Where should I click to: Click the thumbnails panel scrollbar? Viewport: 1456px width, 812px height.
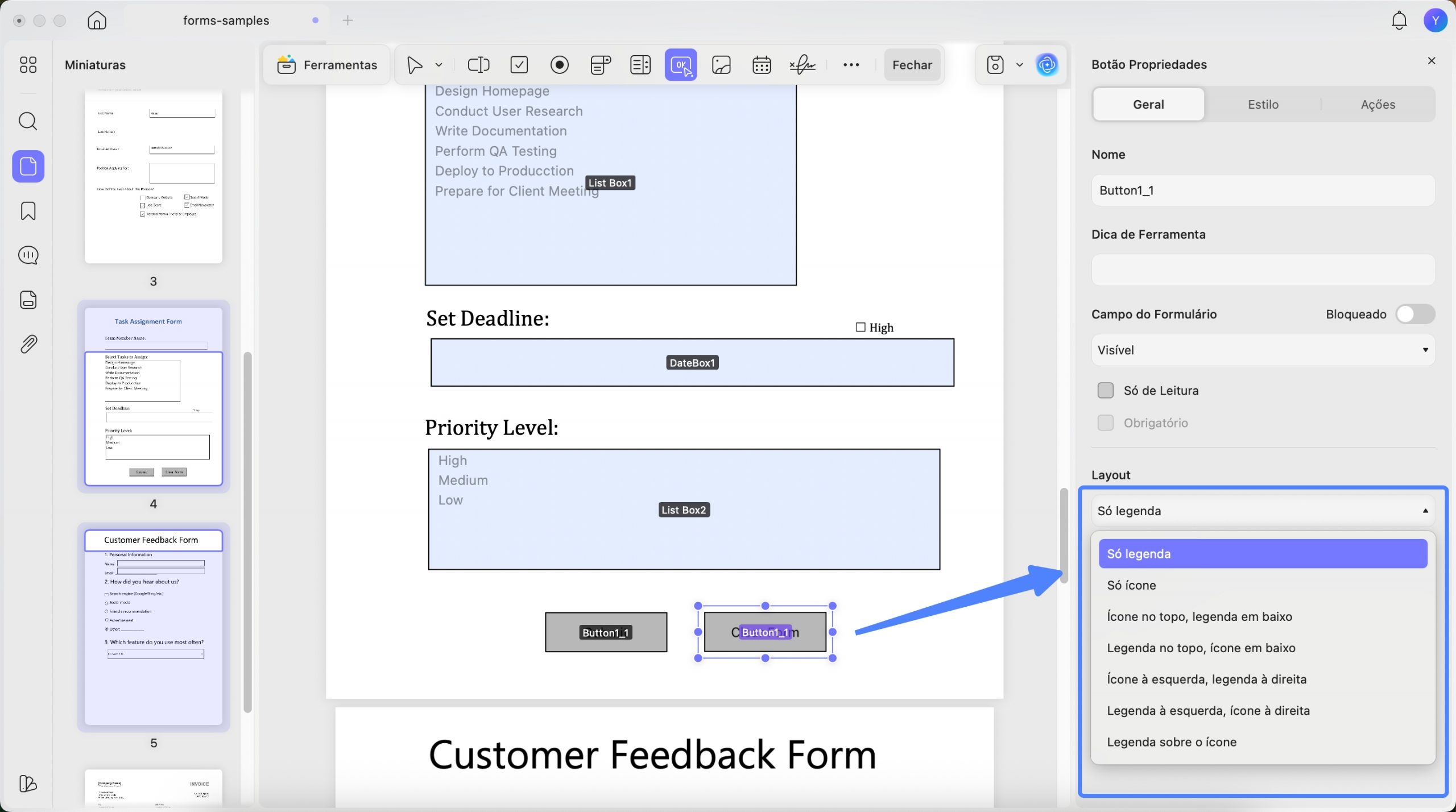247,532
